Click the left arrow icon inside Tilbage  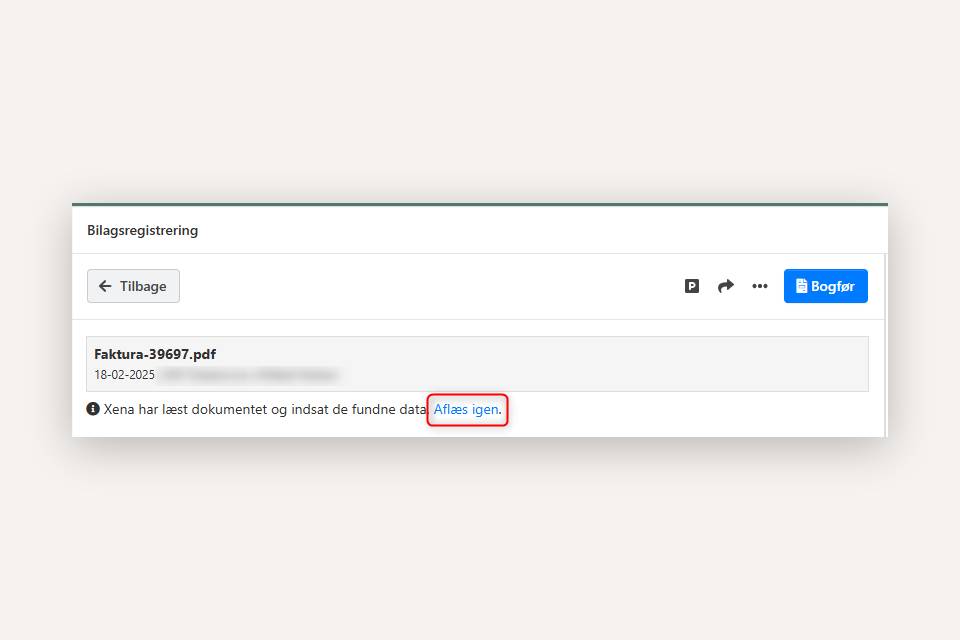point(105,286)
